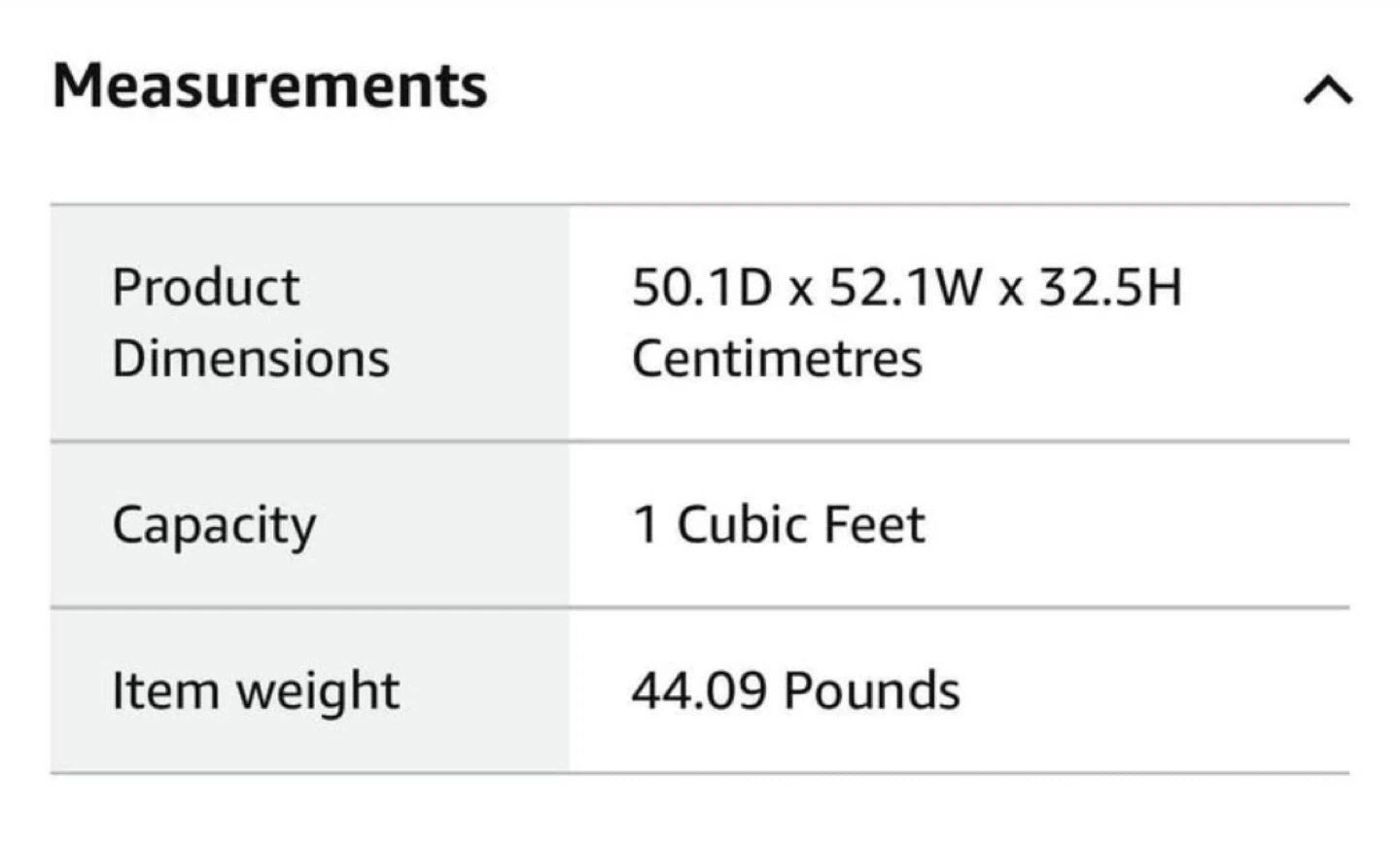Click the 32.5H height value

coord(1110,288)
